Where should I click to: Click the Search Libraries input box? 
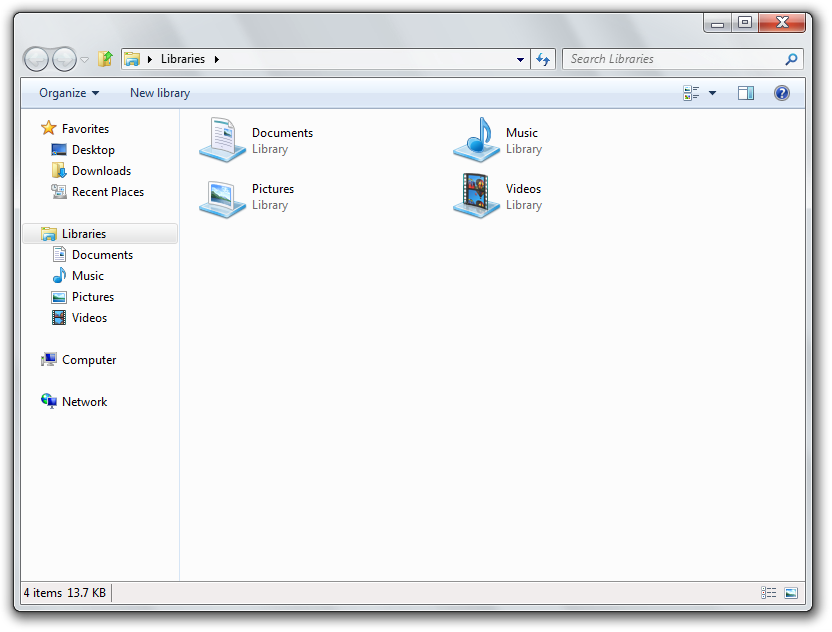674,59
